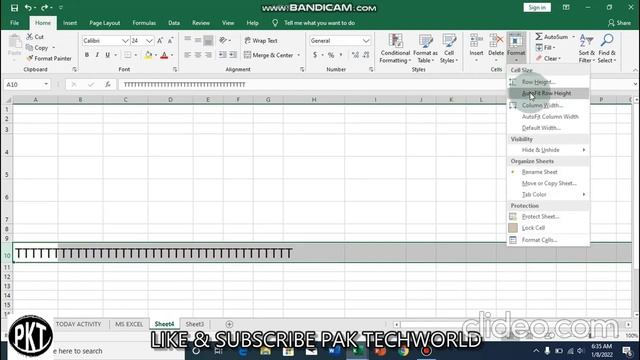Open Merge & Center dropdown arrow
The width and height of the screenshot is (640, 360).
click(x=298, y=55)
